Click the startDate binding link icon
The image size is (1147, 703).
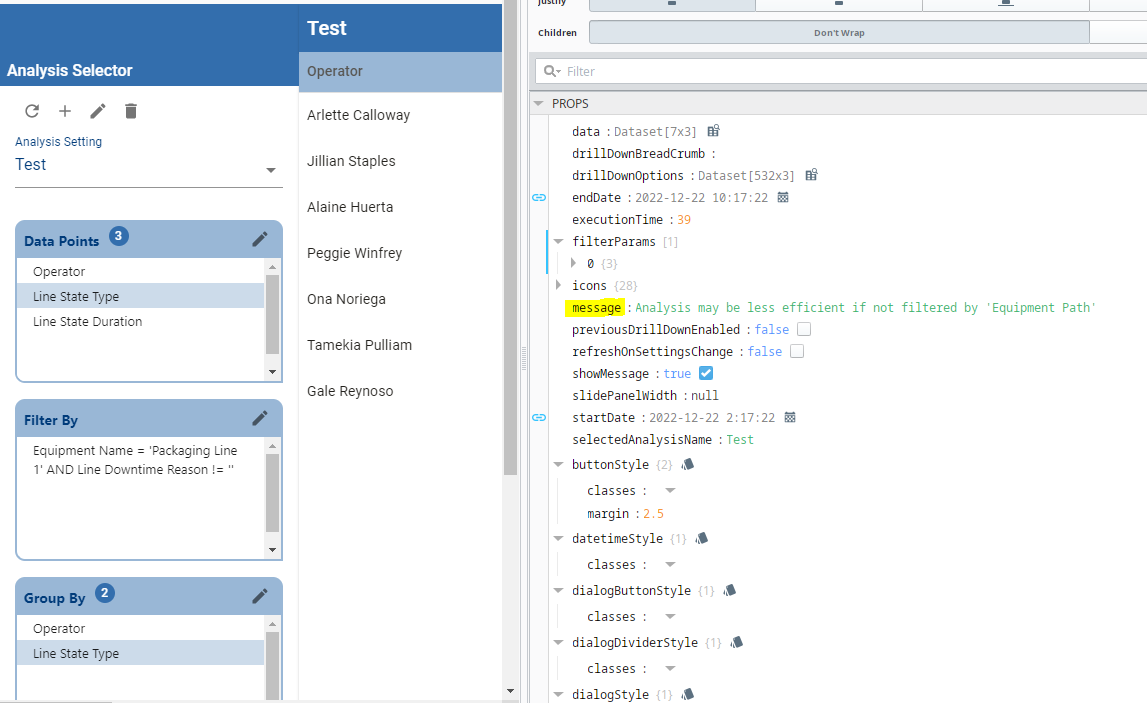(x=539, y=418)
